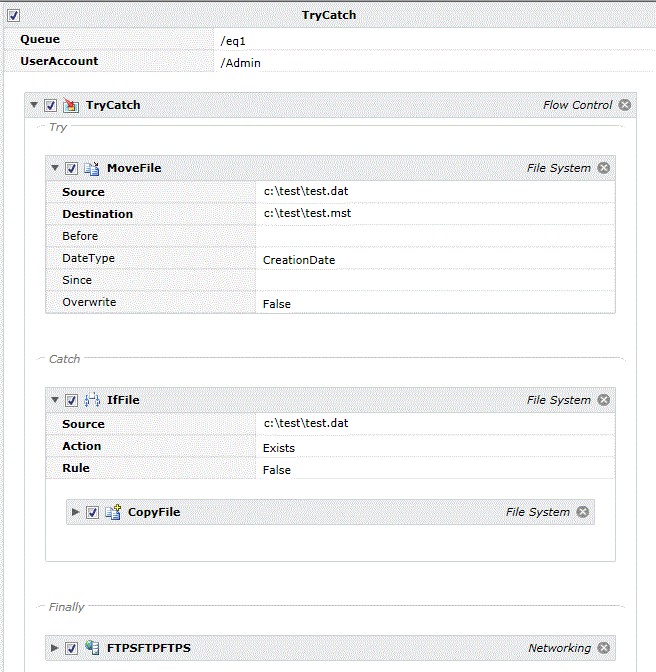This screenshot has width=656, height=672.
Task: Delete the CopyFile step
Action: pyautogui.click(x=583, y=512)
